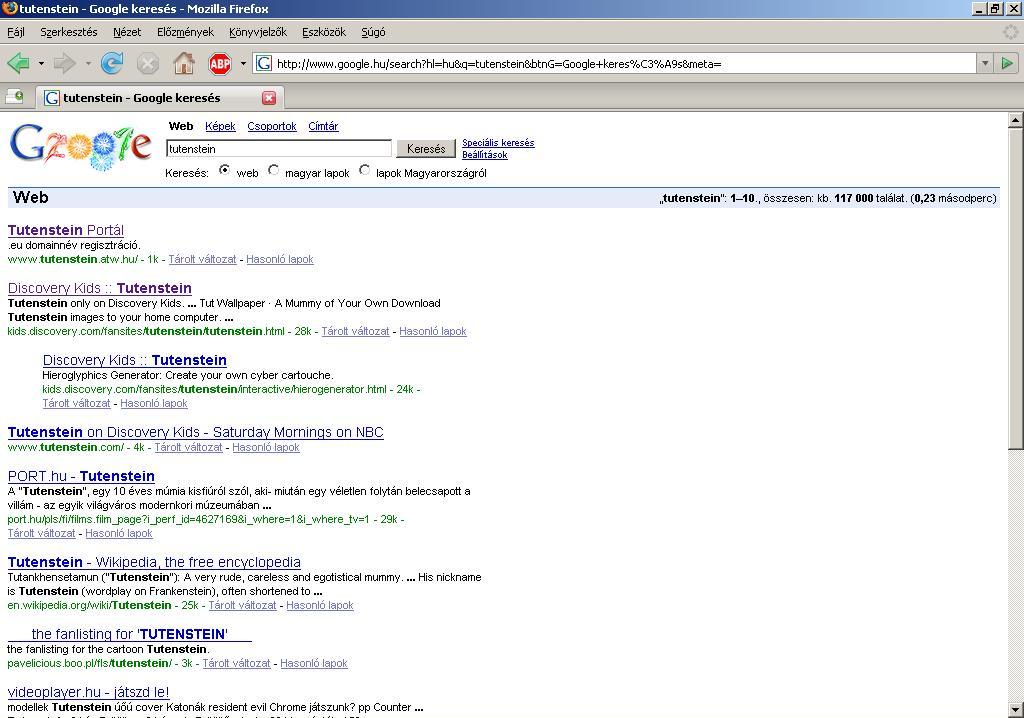1024x718 pixels.
Task: Open Hasonló lapok for the Wikipedia result
Action: [x=320, y=606]
